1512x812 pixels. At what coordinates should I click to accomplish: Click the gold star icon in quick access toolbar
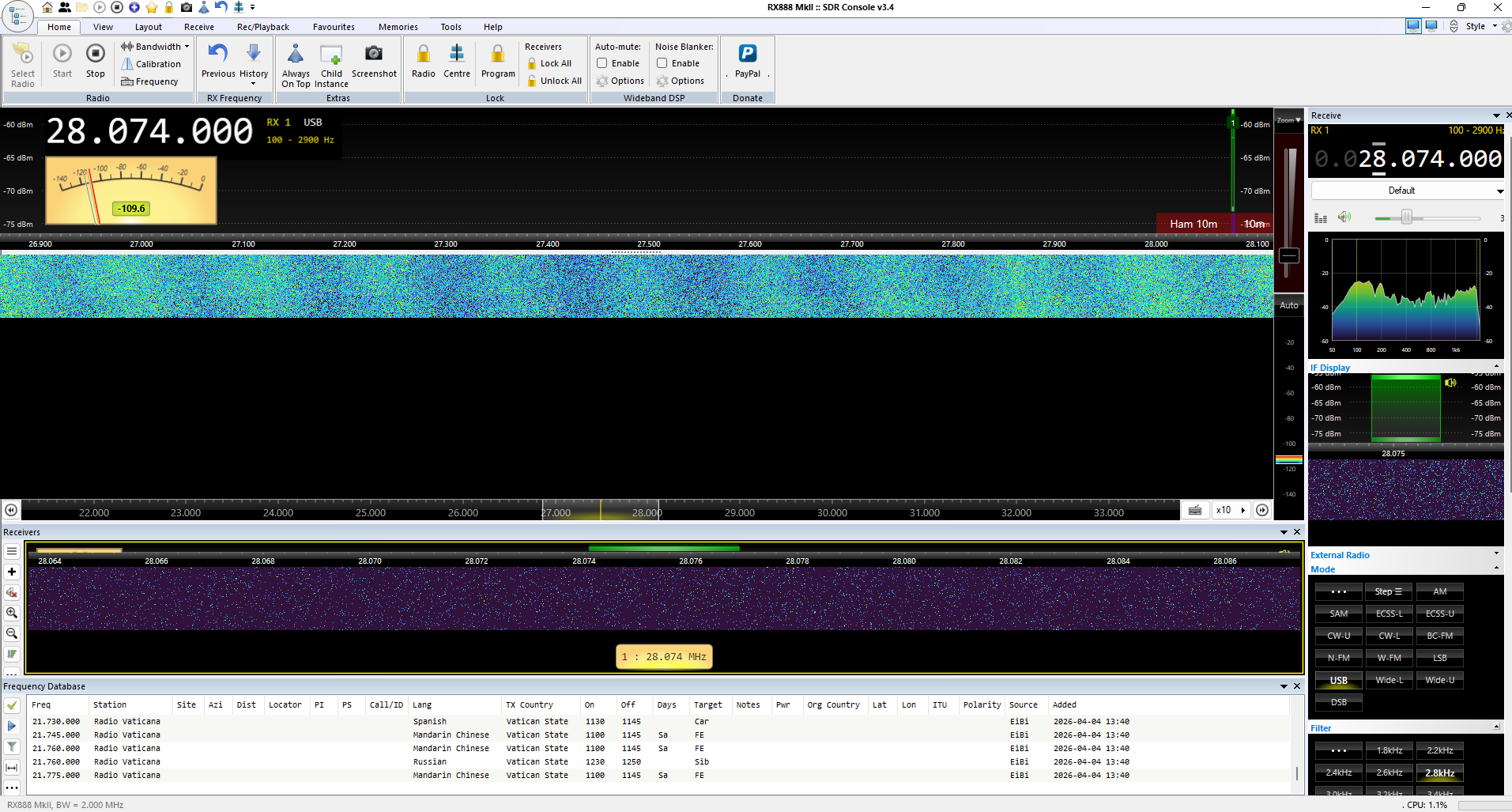point(152,7)
